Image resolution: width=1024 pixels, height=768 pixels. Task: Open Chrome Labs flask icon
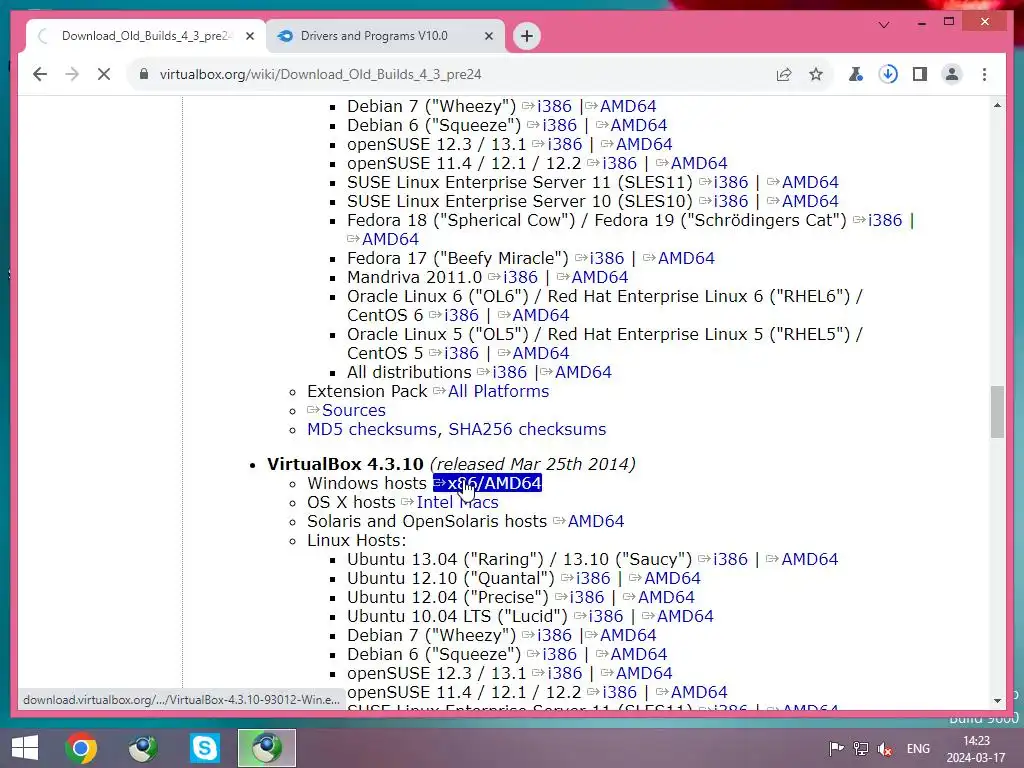pos(856,74)
